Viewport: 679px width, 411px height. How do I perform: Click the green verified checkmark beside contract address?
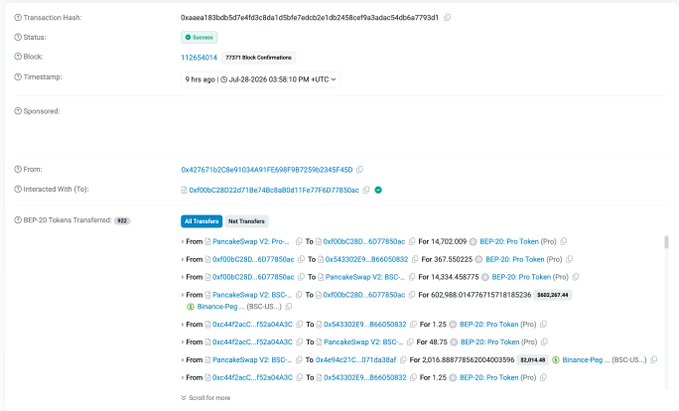[x=378, y=190]
